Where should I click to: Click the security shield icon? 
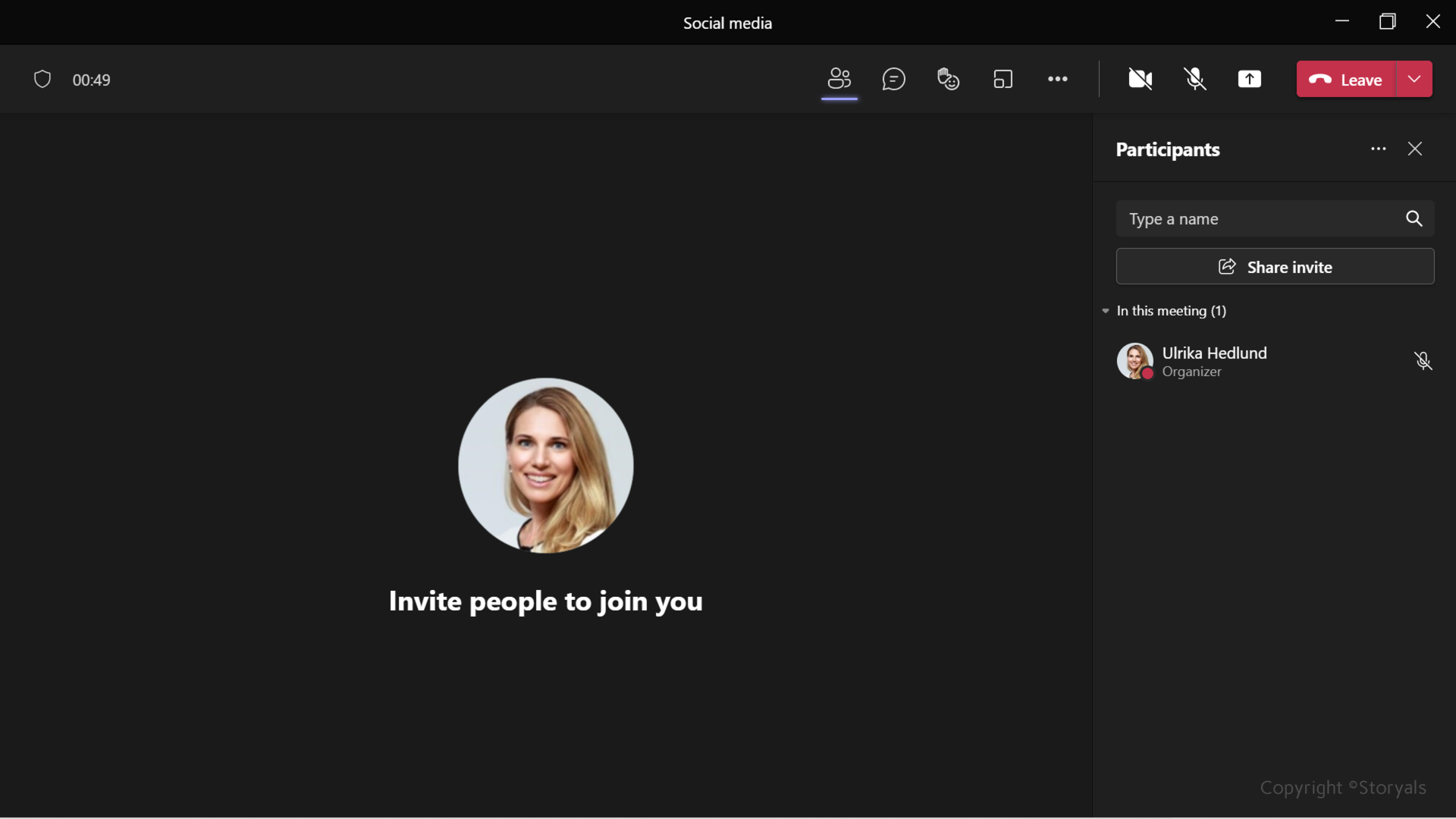pyautogui.click(x=42, y=79)
